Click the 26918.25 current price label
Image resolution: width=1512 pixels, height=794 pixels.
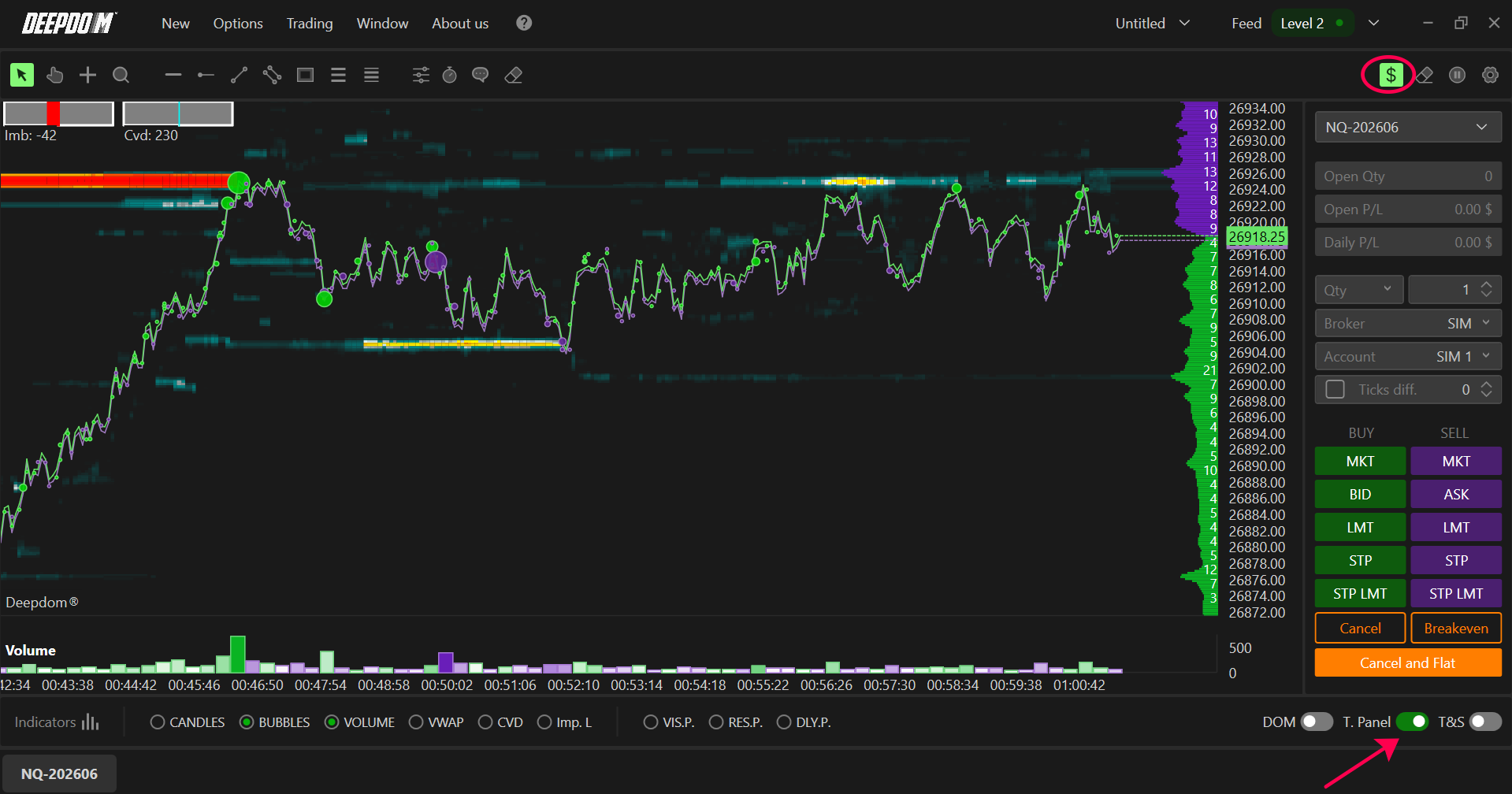(x=1257, y=236)
